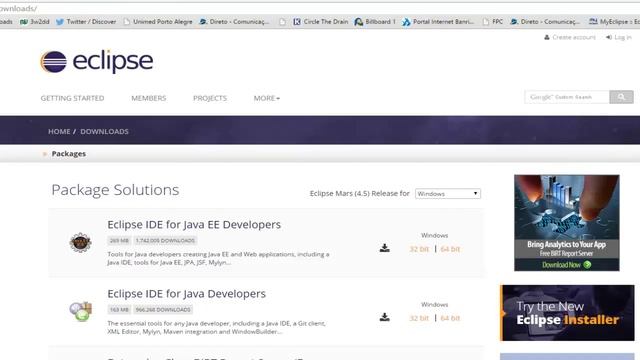This screenshot has width=640, height=360.
Task: Open the first Direto - Comunicaç bookmark
Action: [x=234, y=22]
